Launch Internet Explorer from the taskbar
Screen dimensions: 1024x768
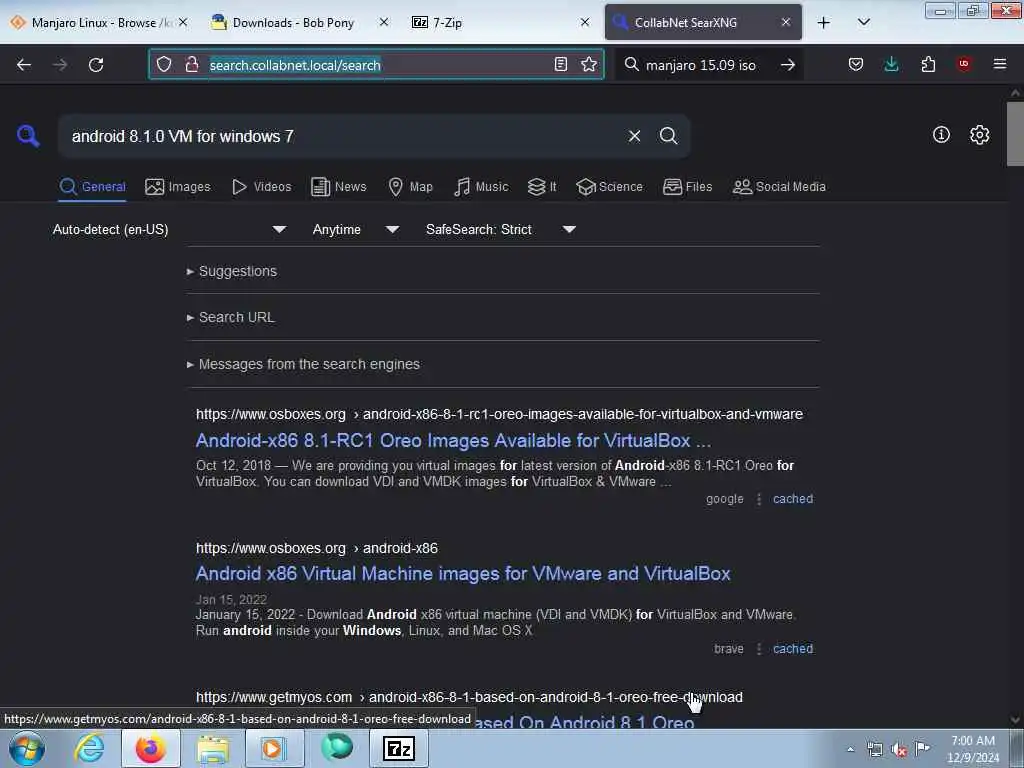(x=89, y=749)
